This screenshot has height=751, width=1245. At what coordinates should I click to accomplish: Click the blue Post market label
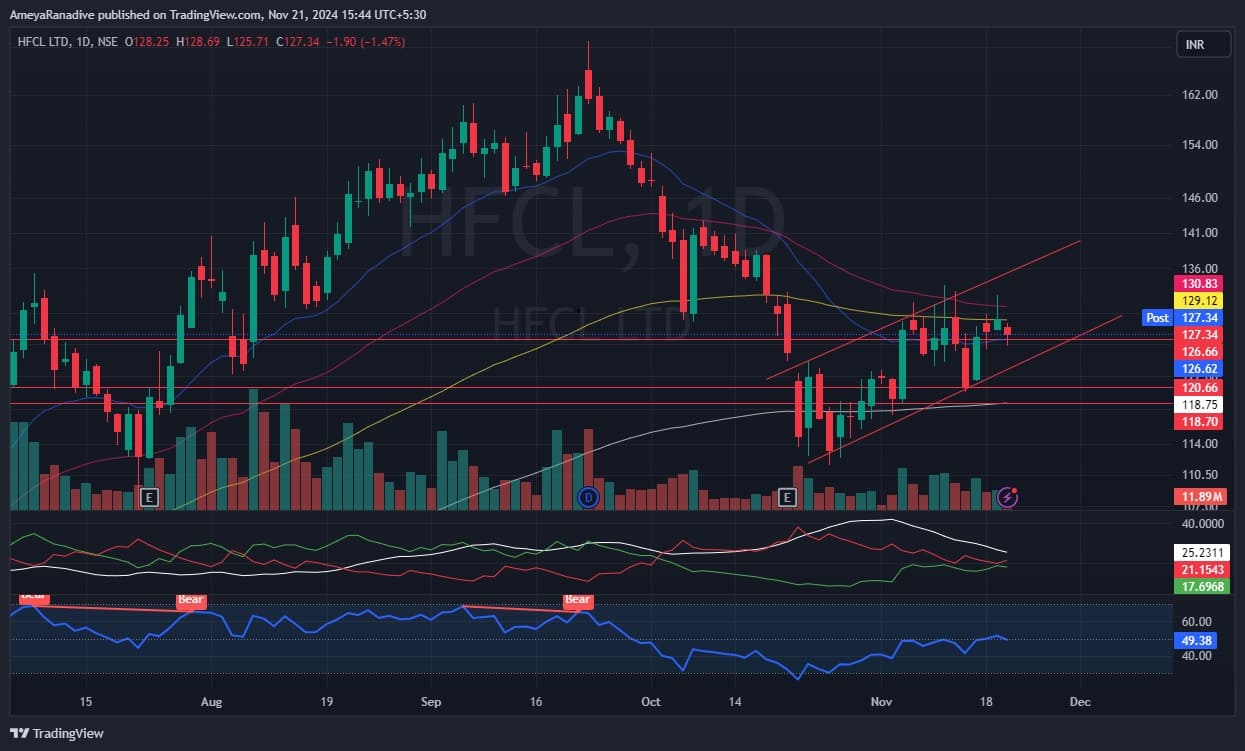tap(1157, 317)
